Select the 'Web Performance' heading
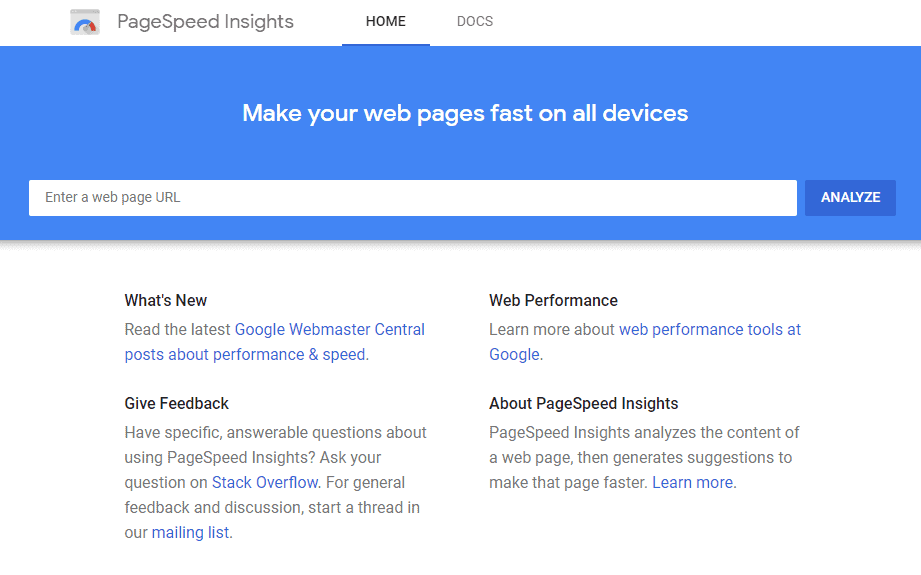The height and width of the screenshot is (575, 921). pyautogui.click(x=553, y=301)
